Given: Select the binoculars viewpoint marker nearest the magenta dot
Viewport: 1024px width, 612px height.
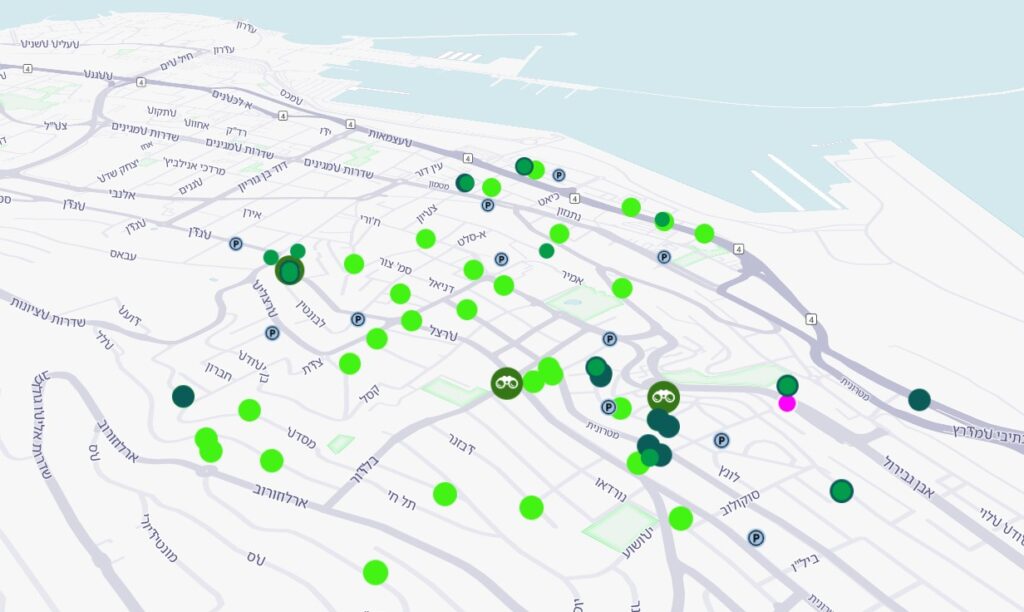Looking at the screenshot, I should coord(664,396).
